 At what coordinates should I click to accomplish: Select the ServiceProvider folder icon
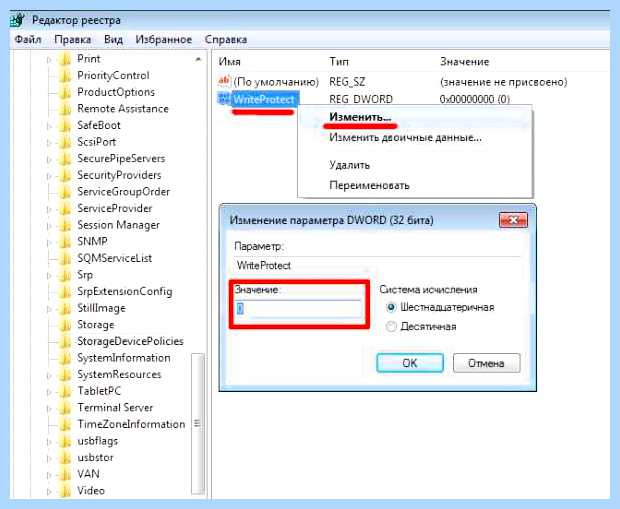tap(65, 209)
